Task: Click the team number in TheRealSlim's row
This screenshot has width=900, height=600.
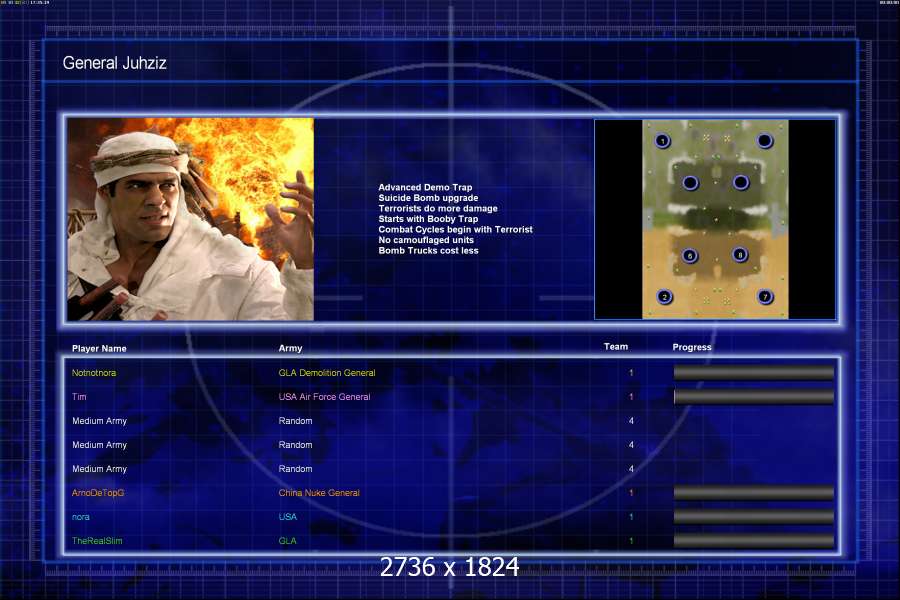Action: 631,541
